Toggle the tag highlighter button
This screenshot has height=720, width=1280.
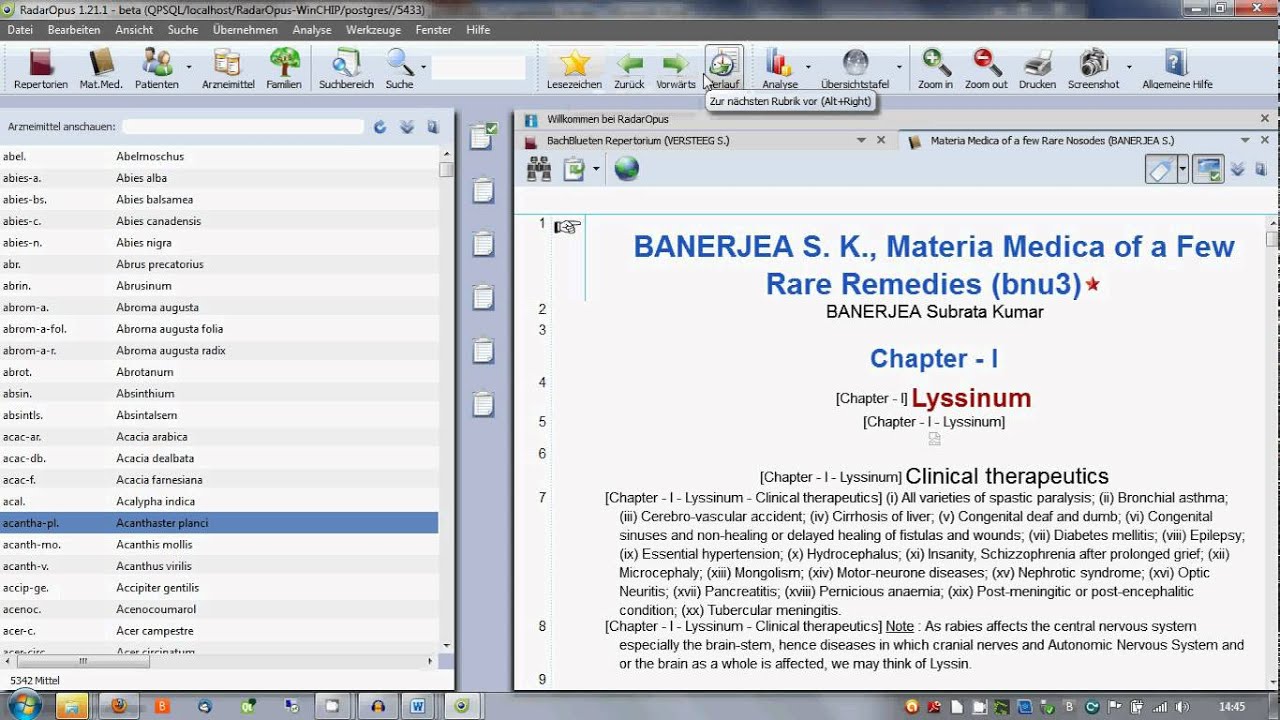click(1160, 169)
